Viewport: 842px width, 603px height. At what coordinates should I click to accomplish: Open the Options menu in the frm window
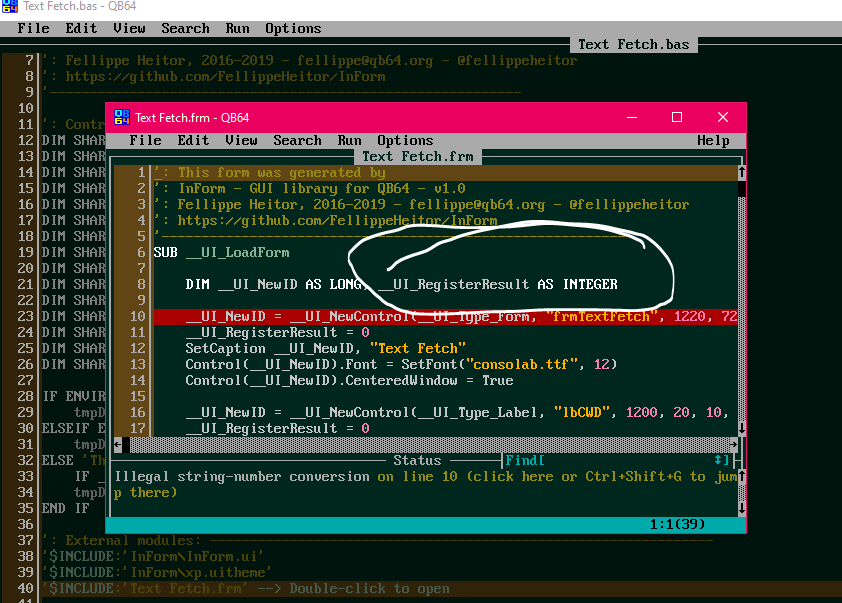tap(405, 141)
